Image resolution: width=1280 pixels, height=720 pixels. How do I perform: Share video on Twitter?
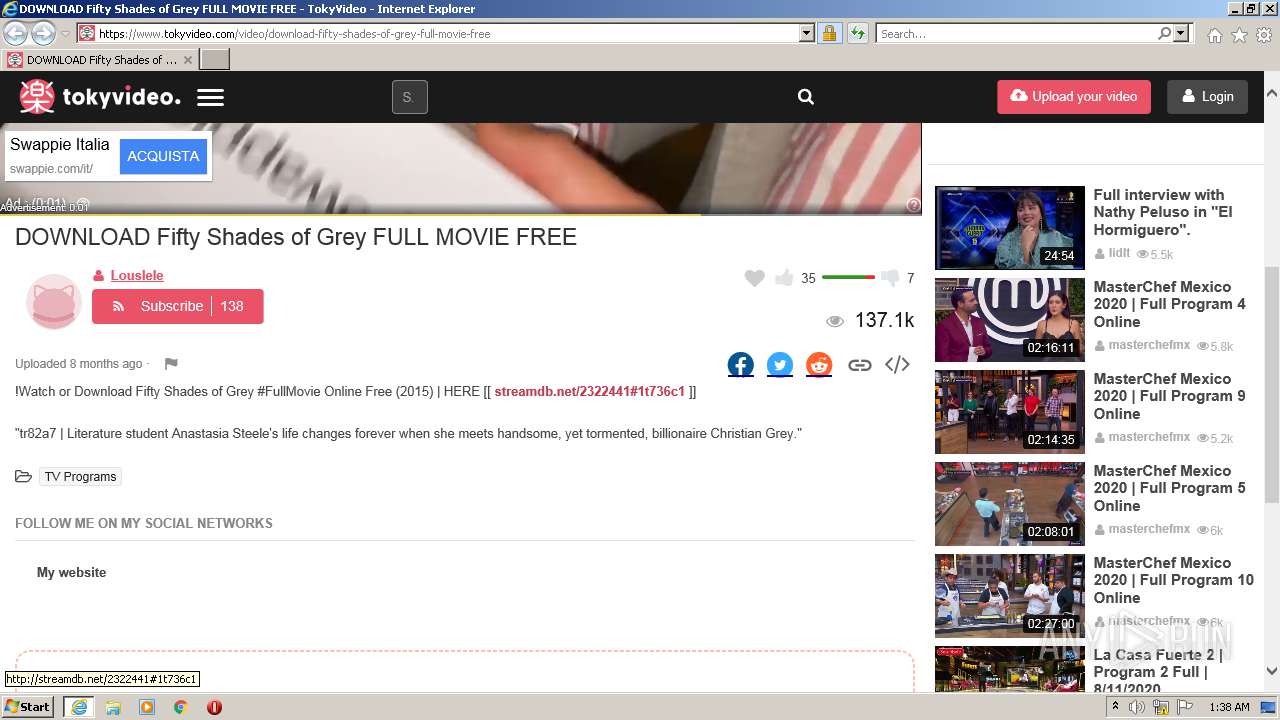780,365
